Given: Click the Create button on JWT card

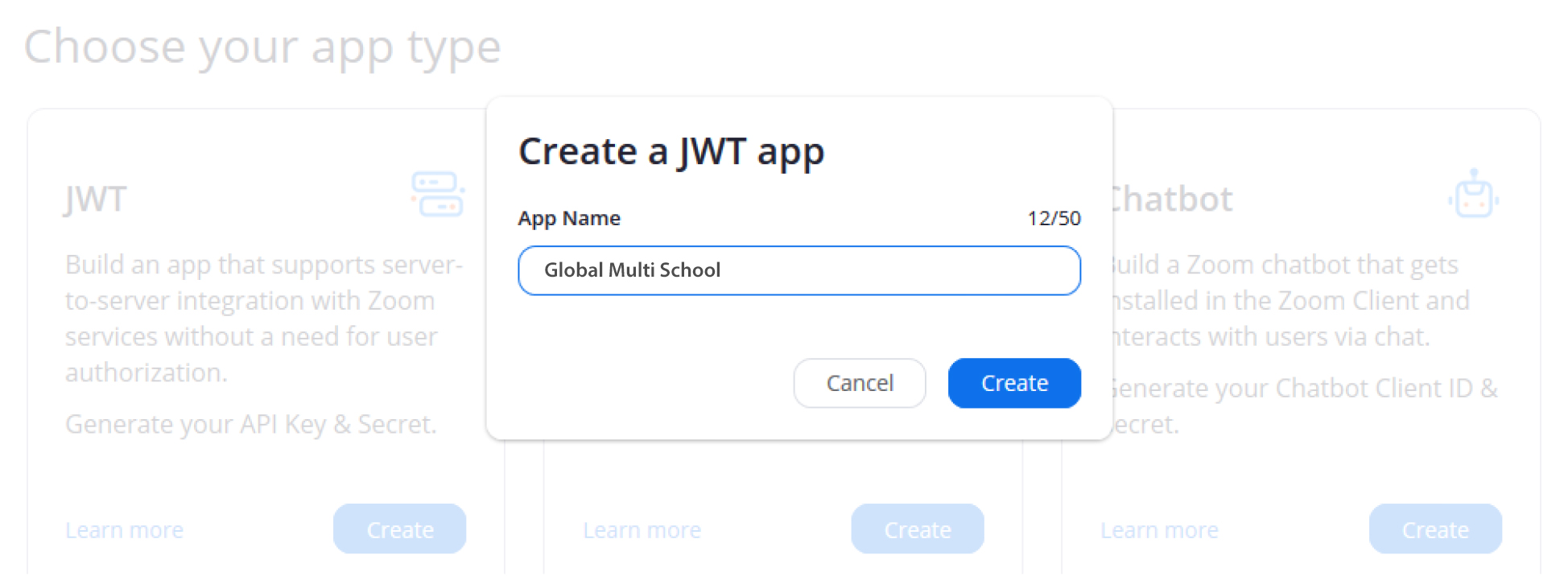Looking at the screenshot, I should (x=400, y=529).
